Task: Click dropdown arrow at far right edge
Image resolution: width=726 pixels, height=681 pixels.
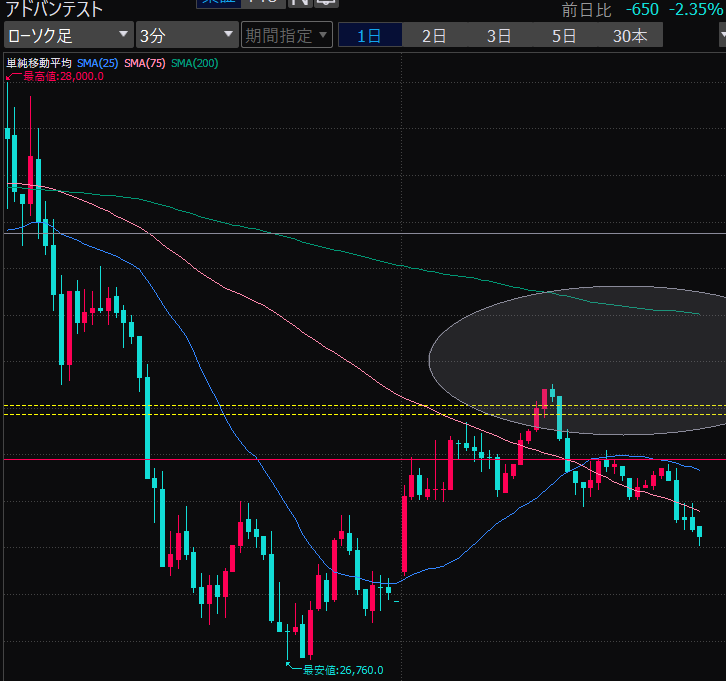Action: [x=721, y=36]
